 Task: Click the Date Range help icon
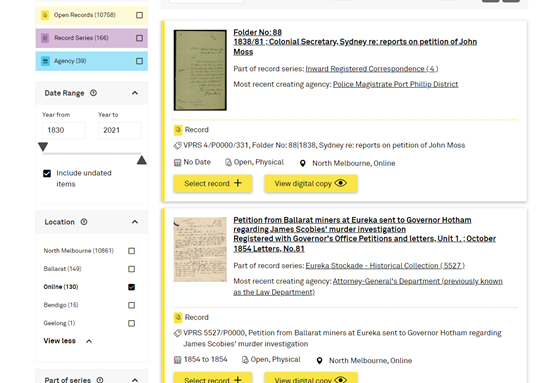click(x=93, y=93)
